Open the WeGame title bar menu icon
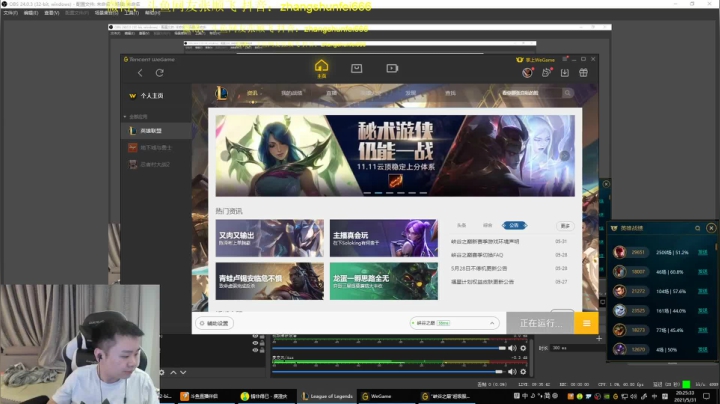Screen dimensions: 720x404 pos(565,59)
